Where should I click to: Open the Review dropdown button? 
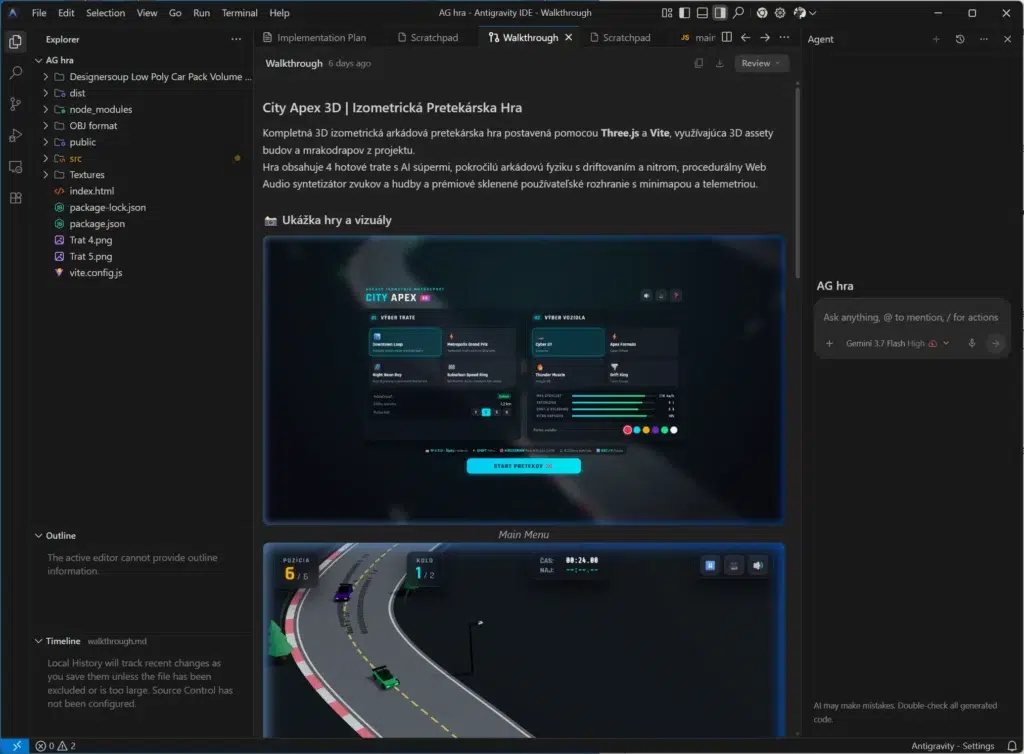[761, 63]
